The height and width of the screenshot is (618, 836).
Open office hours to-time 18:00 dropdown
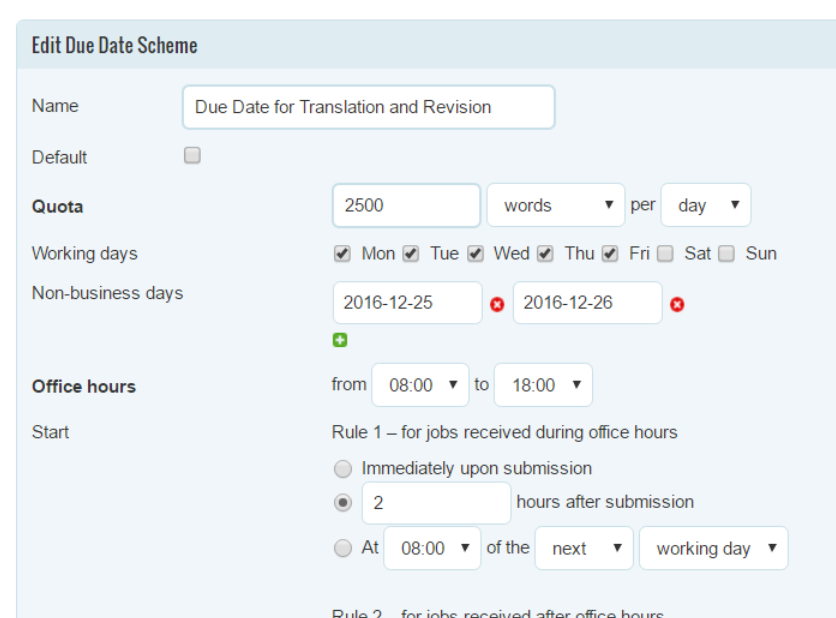[543, 385]
